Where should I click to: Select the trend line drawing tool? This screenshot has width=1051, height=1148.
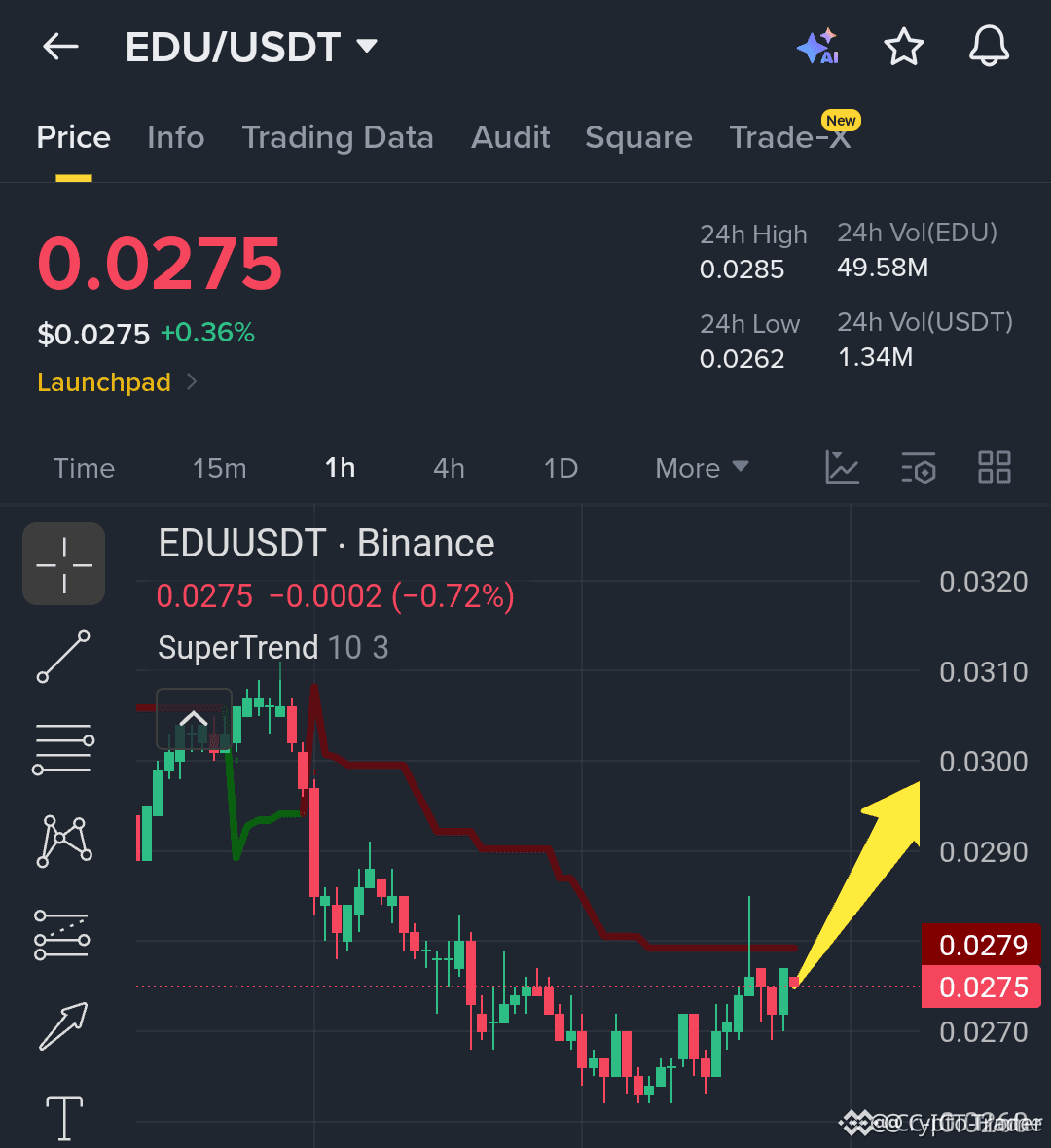pyautogui.click(x=63, y=657)
